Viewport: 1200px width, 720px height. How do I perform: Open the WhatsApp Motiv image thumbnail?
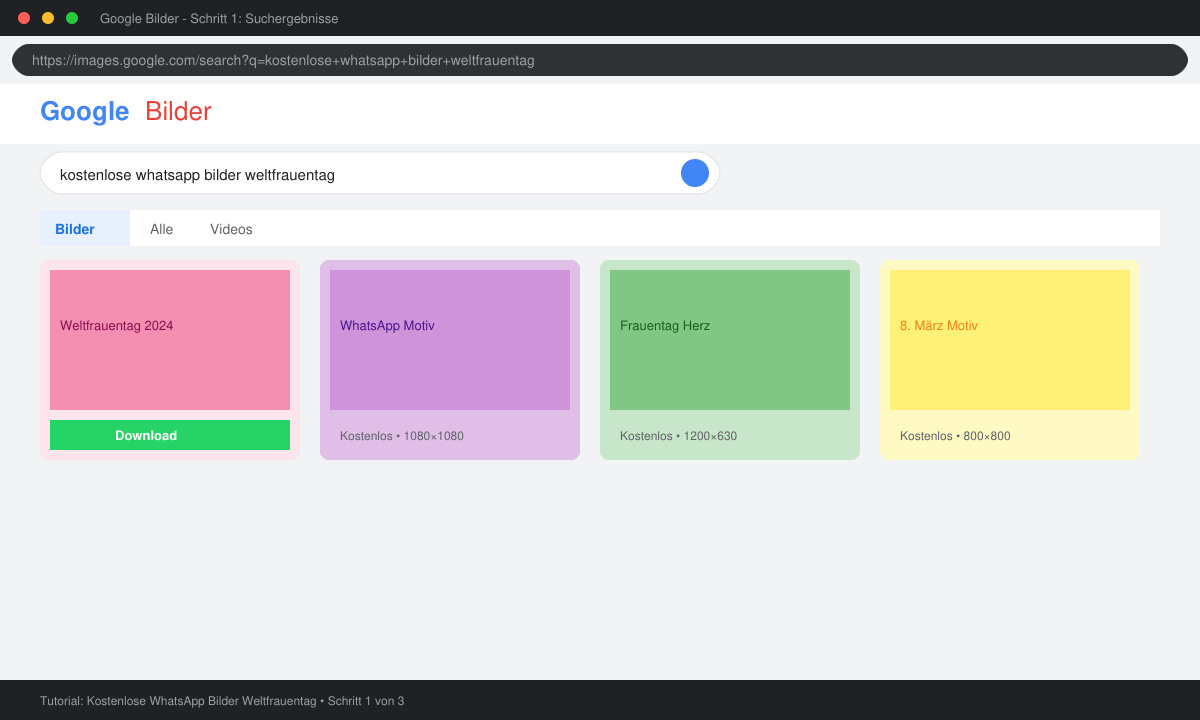pos(450,340)
